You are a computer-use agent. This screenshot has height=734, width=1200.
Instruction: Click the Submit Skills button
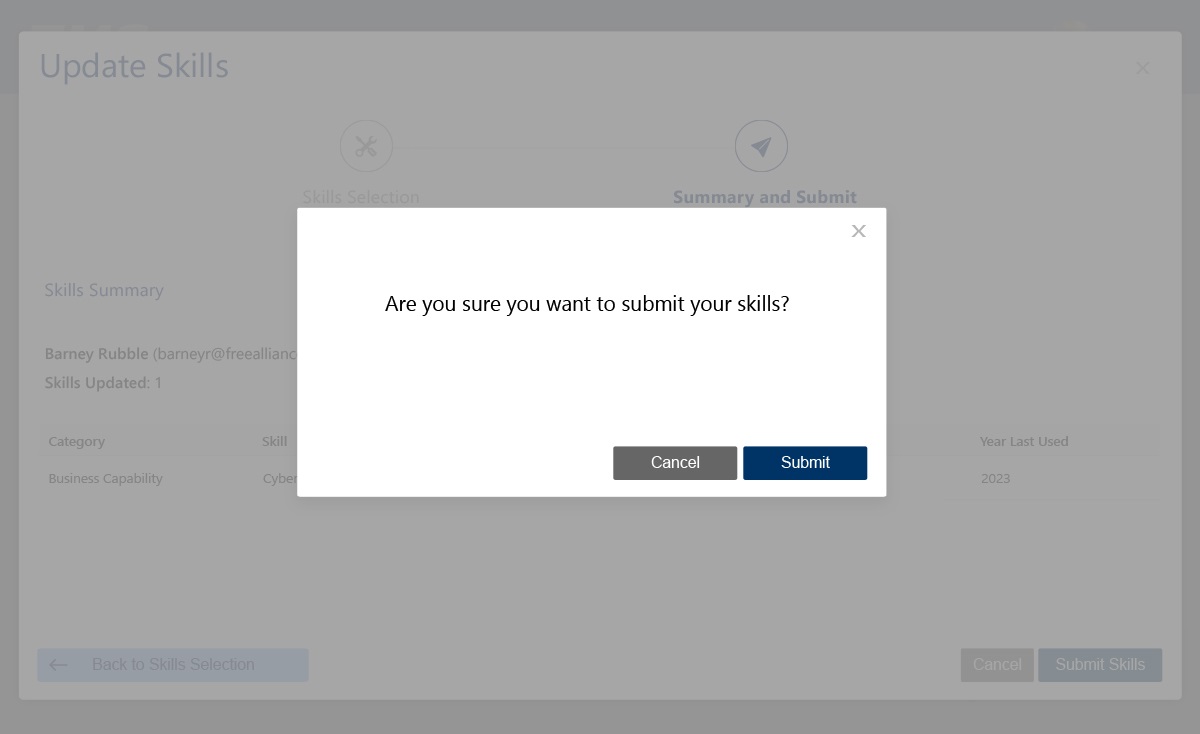(1099, 665)
